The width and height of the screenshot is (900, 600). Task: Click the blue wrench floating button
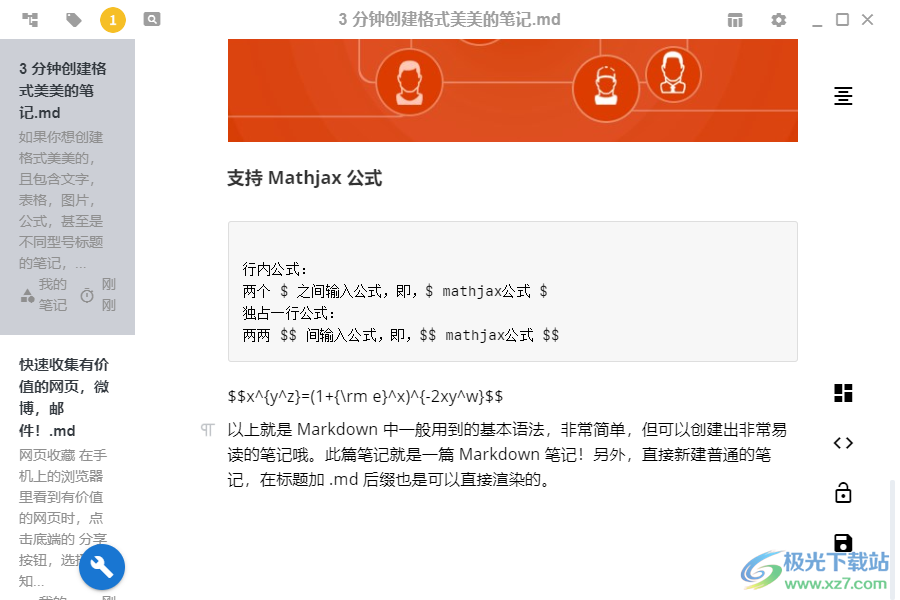102,567
